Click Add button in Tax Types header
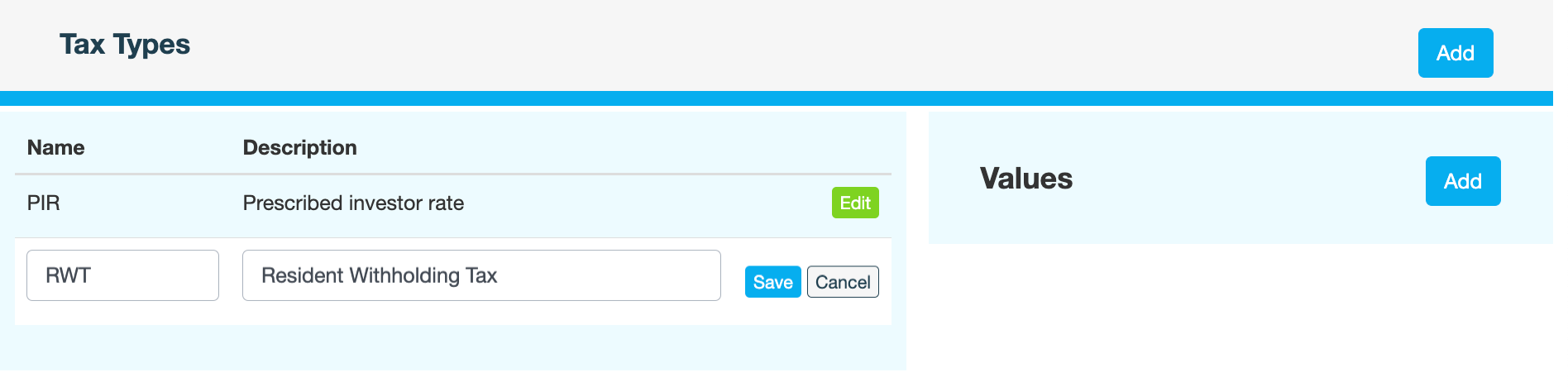This screenshot has height=387, width=1568. point(1455,53)
